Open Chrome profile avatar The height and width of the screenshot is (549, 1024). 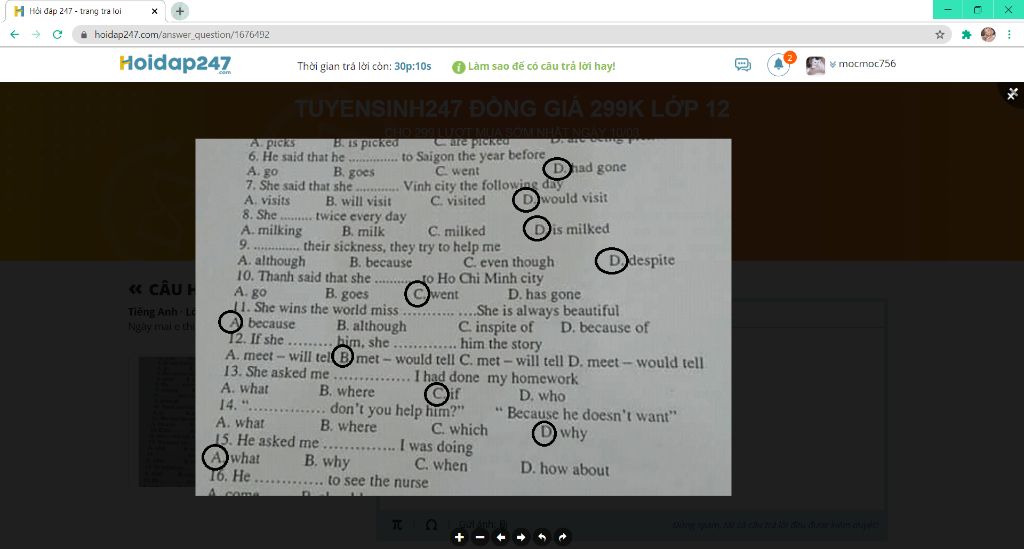(x=988, y=35)
